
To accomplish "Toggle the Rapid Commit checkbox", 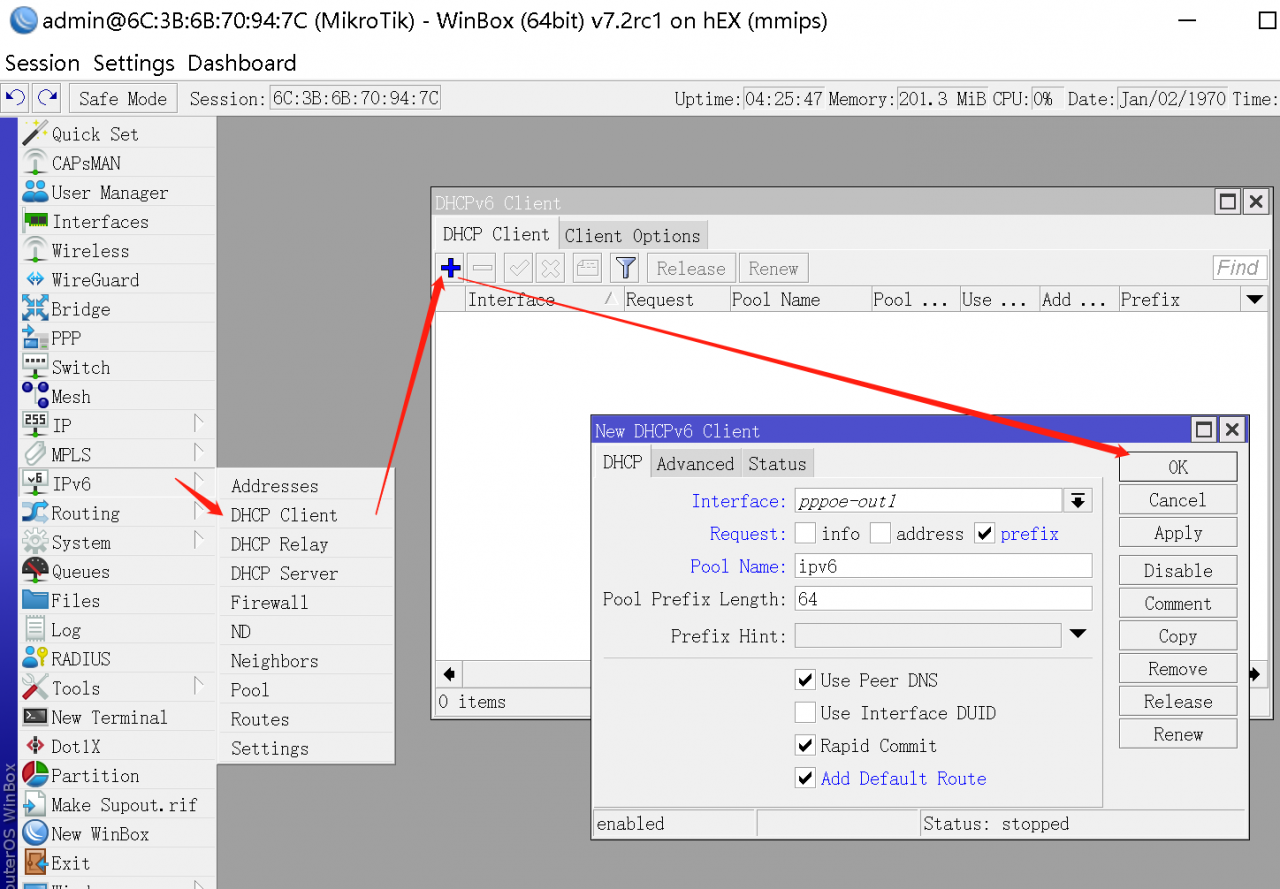I will (805, 746).
